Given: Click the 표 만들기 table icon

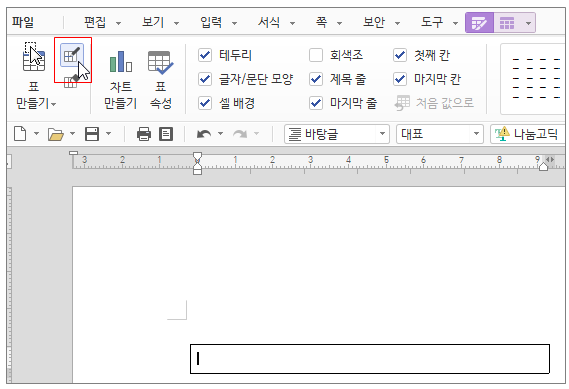Looking at the screenshot, I should tap(34, 57).
